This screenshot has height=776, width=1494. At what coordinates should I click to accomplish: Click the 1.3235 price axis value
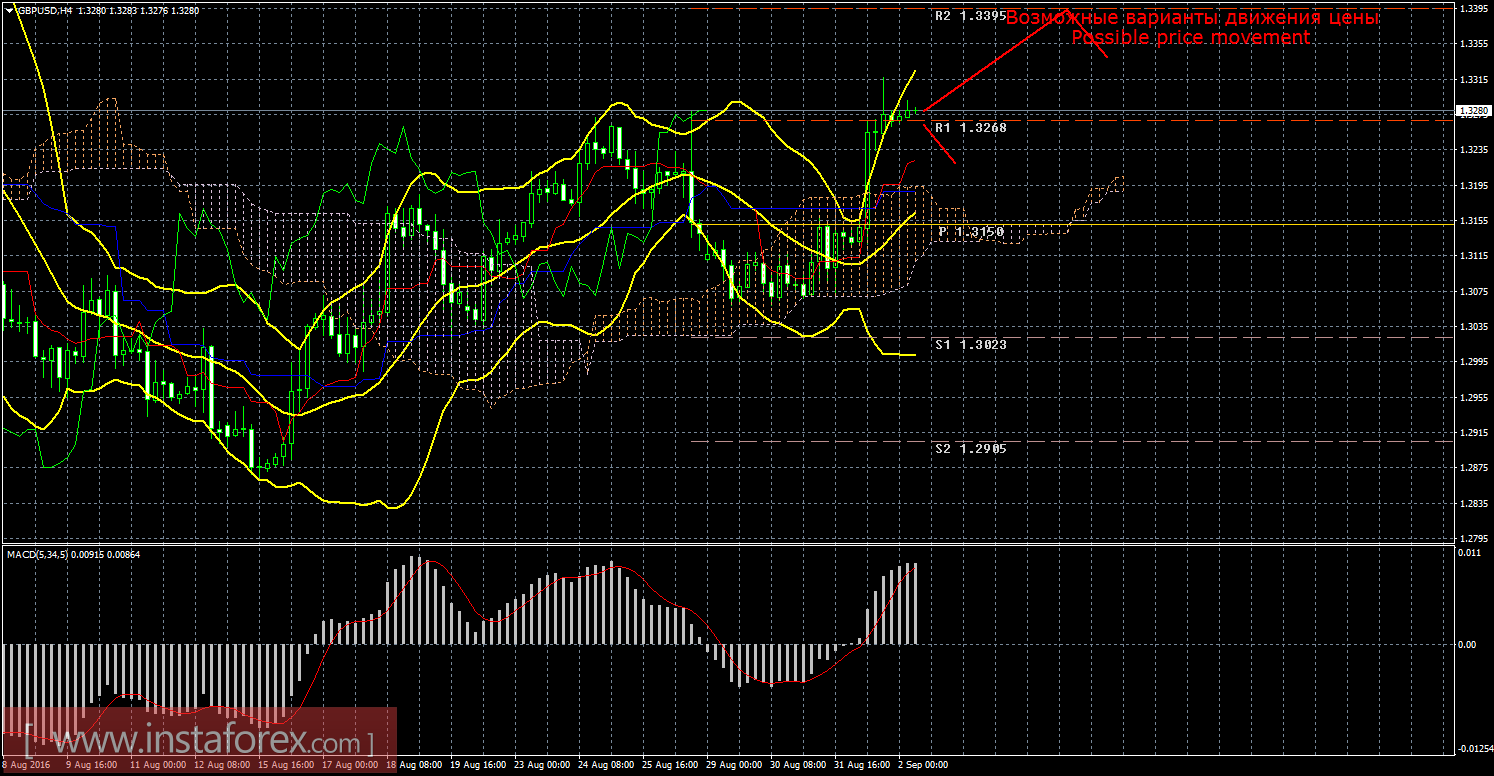(x=1473, y=150)
